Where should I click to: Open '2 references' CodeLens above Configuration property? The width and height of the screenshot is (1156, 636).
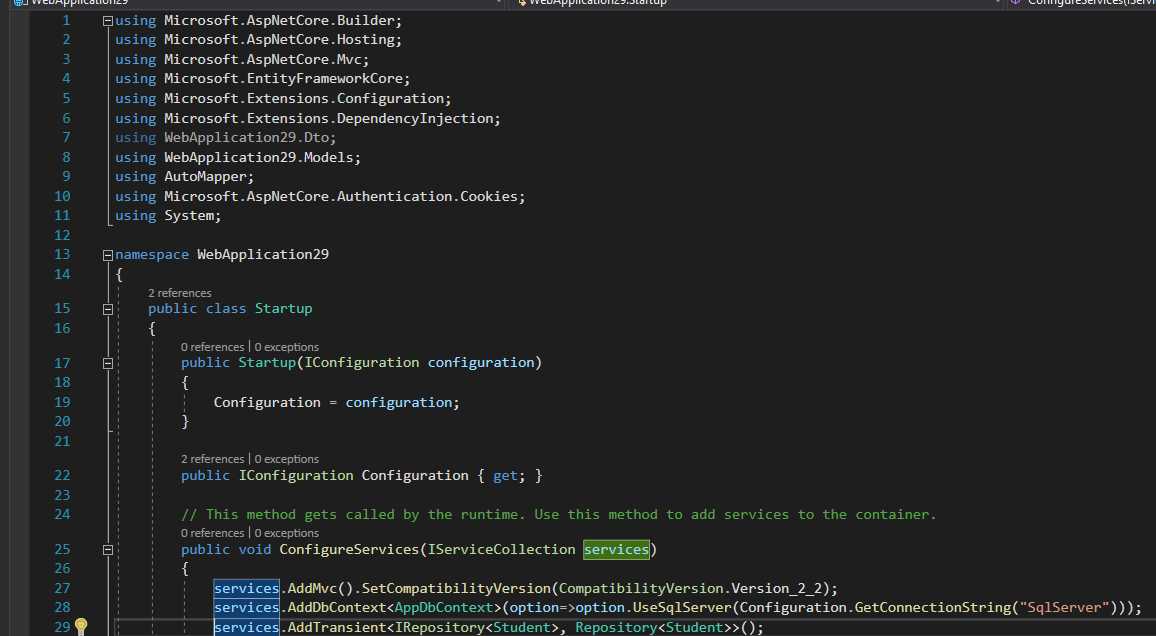point(212,458)
